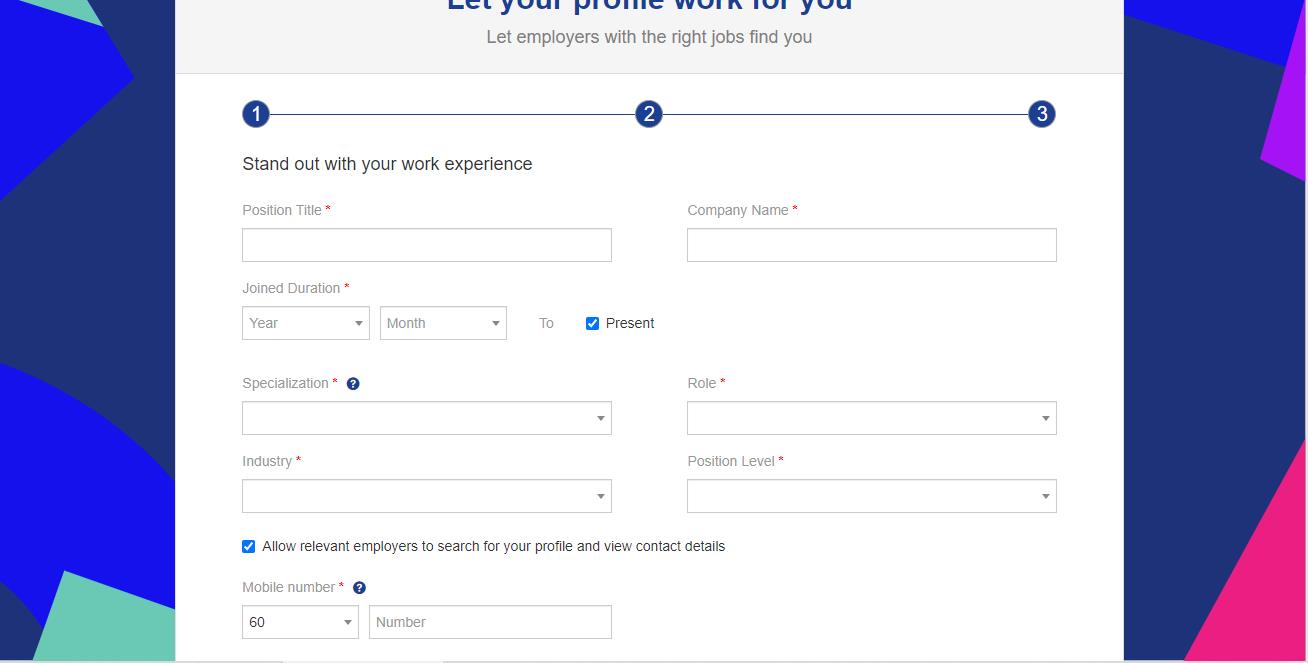Toggle the allow employers to search checkbox
Screen dimensions: 1308x663
click(248, 546)
